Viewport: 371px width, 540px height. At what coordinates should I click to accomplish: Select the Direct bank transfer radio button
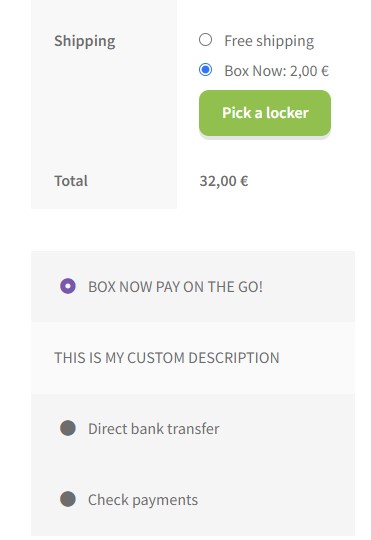[x=68, y=428]
